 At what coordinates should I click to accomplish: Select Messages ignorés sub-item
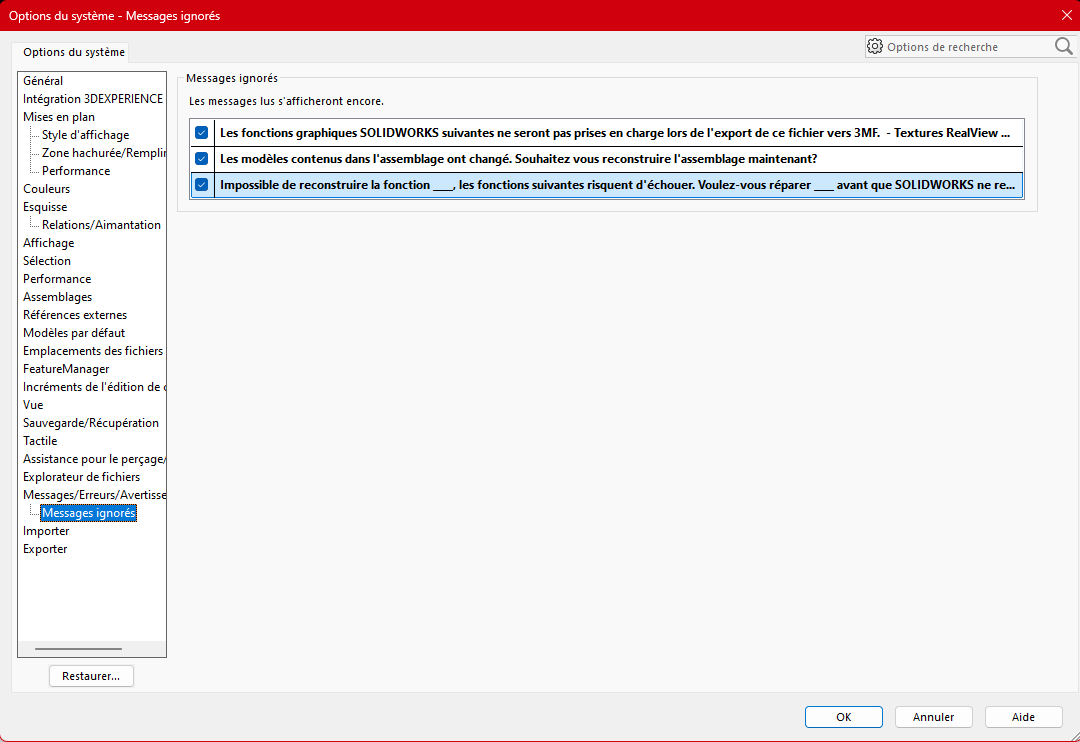pyautogui.click(x=88, y=513)
